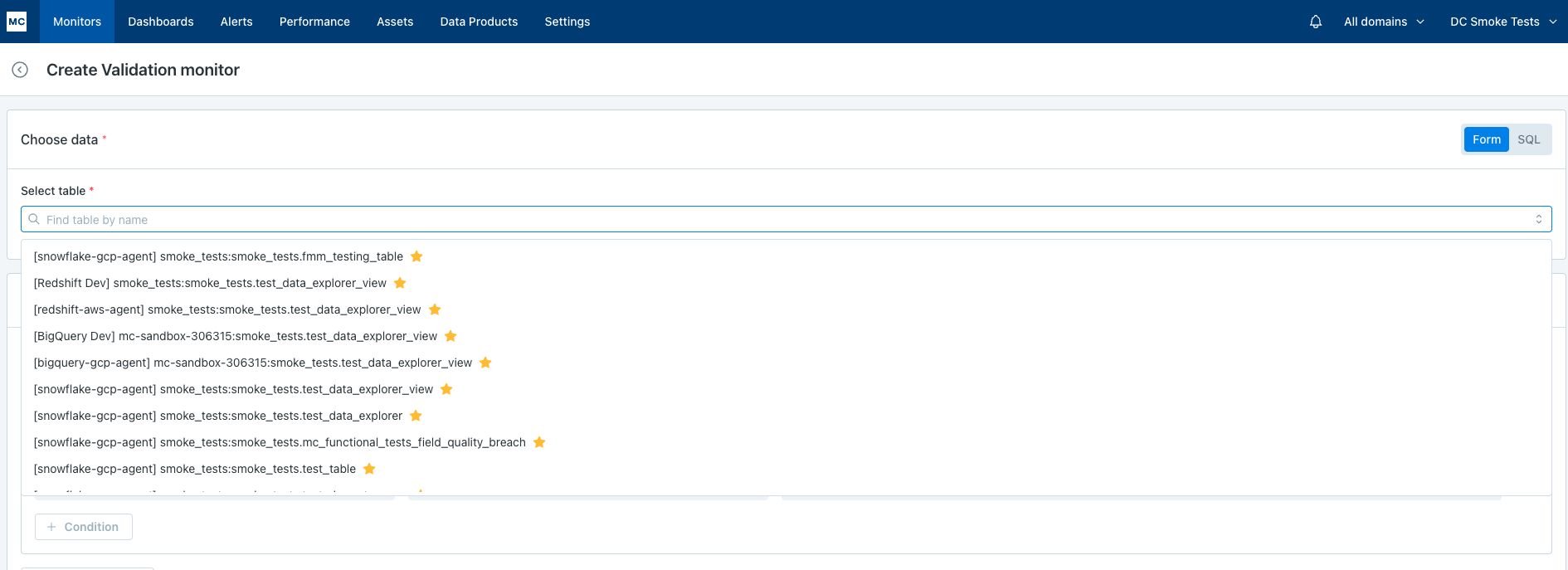Open the Dashboards tab
1568x570 pixels.
coord(160,22)
